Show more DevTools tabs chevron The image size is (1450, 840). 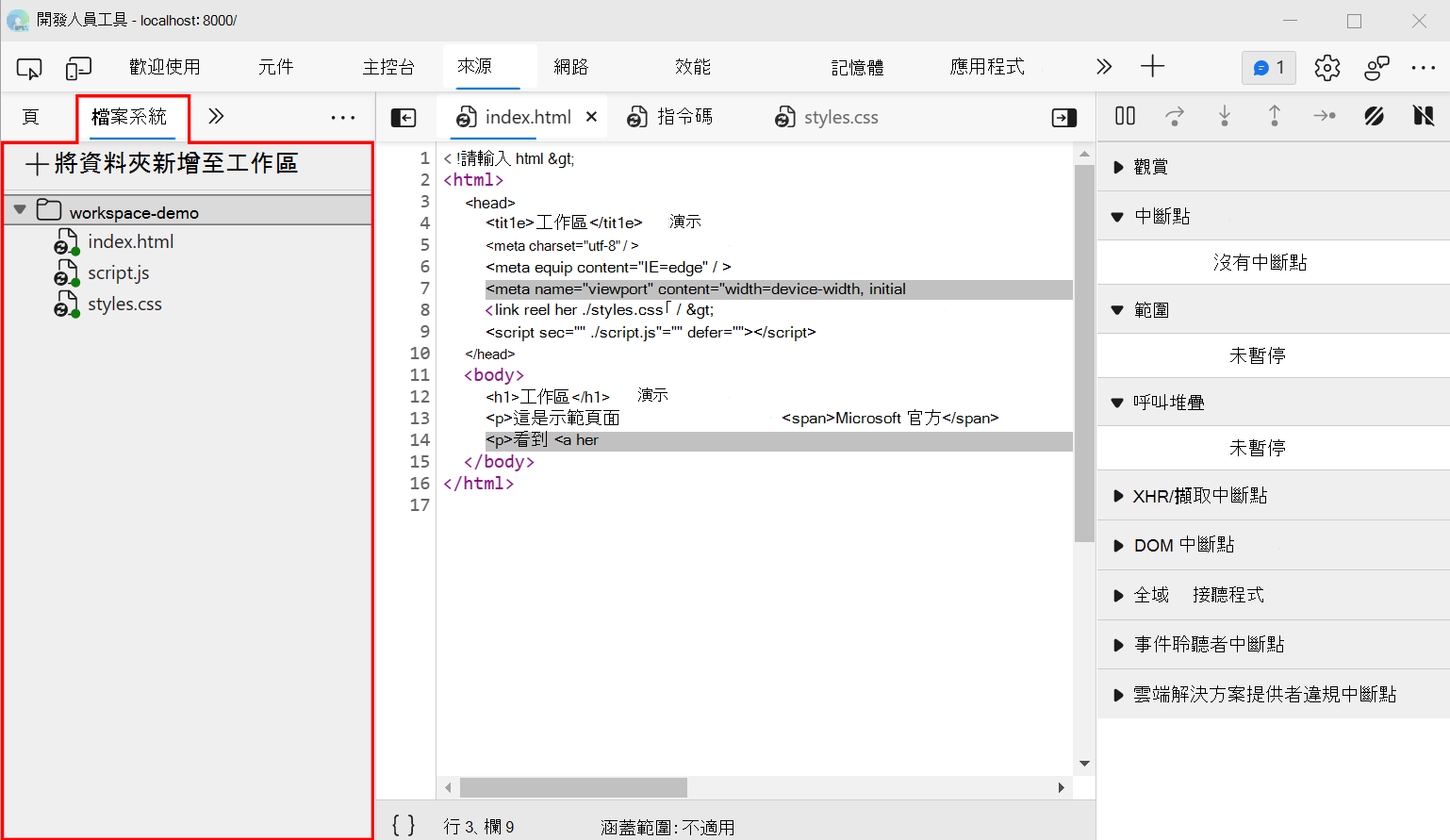coord(1104,67)
